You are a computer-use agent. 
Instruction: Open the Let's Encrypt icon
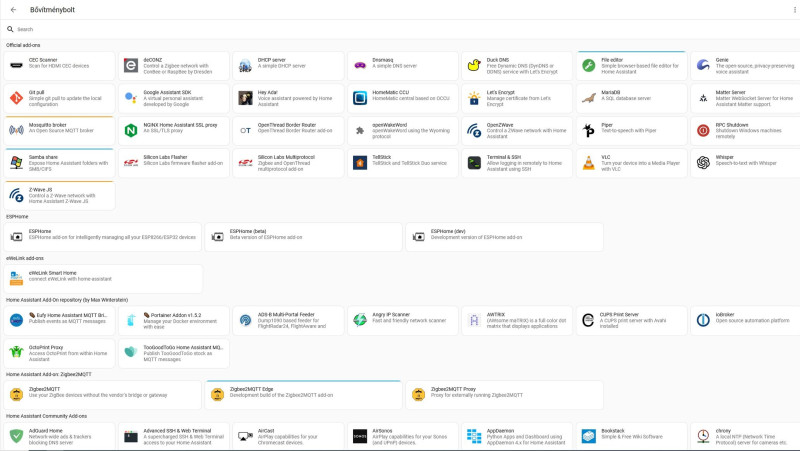pyautogui.click(x=474, y=98)
